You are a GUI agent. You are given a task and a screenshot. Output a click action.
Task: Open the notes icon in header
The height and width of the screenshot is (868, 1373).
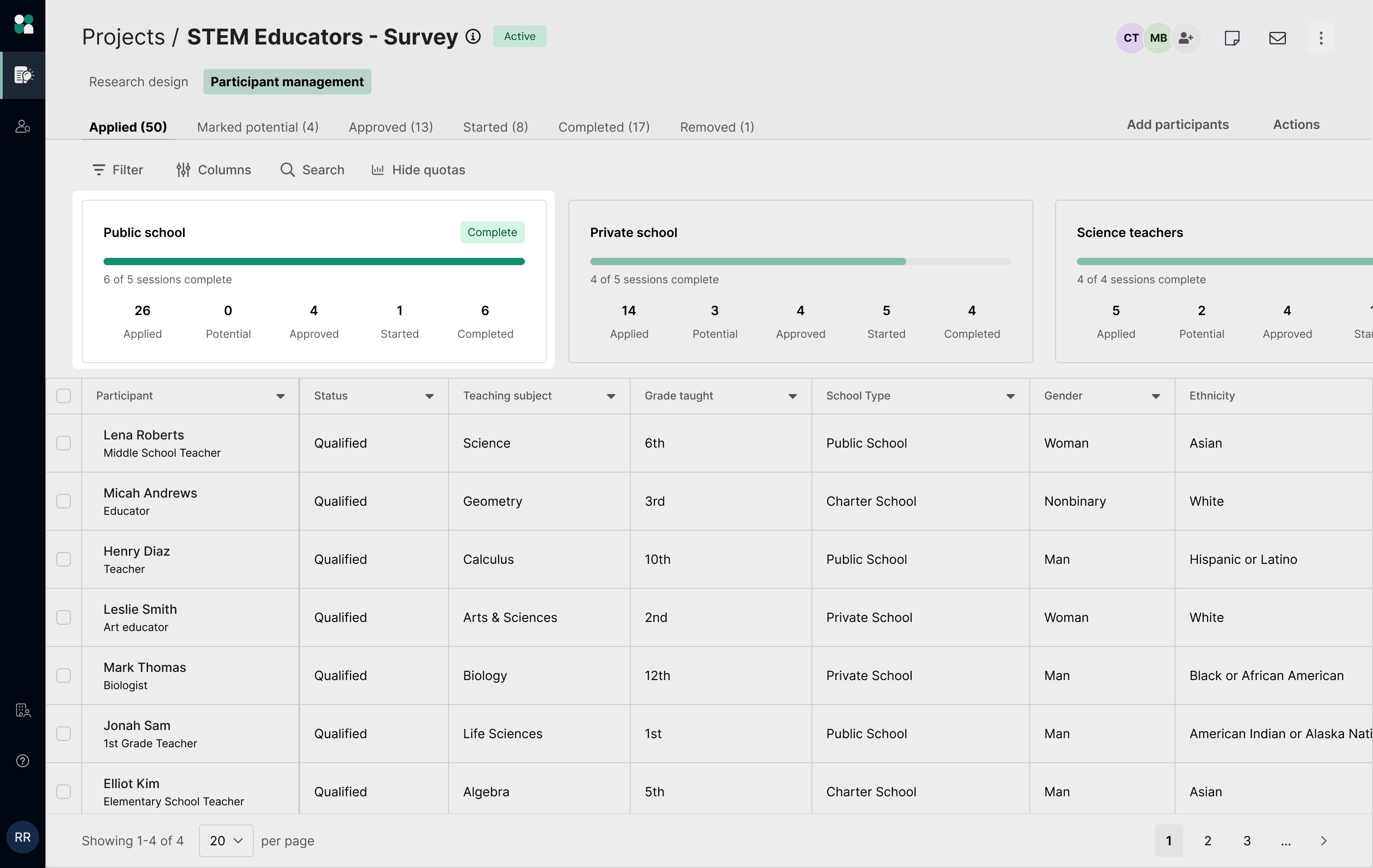(1232, 38)
